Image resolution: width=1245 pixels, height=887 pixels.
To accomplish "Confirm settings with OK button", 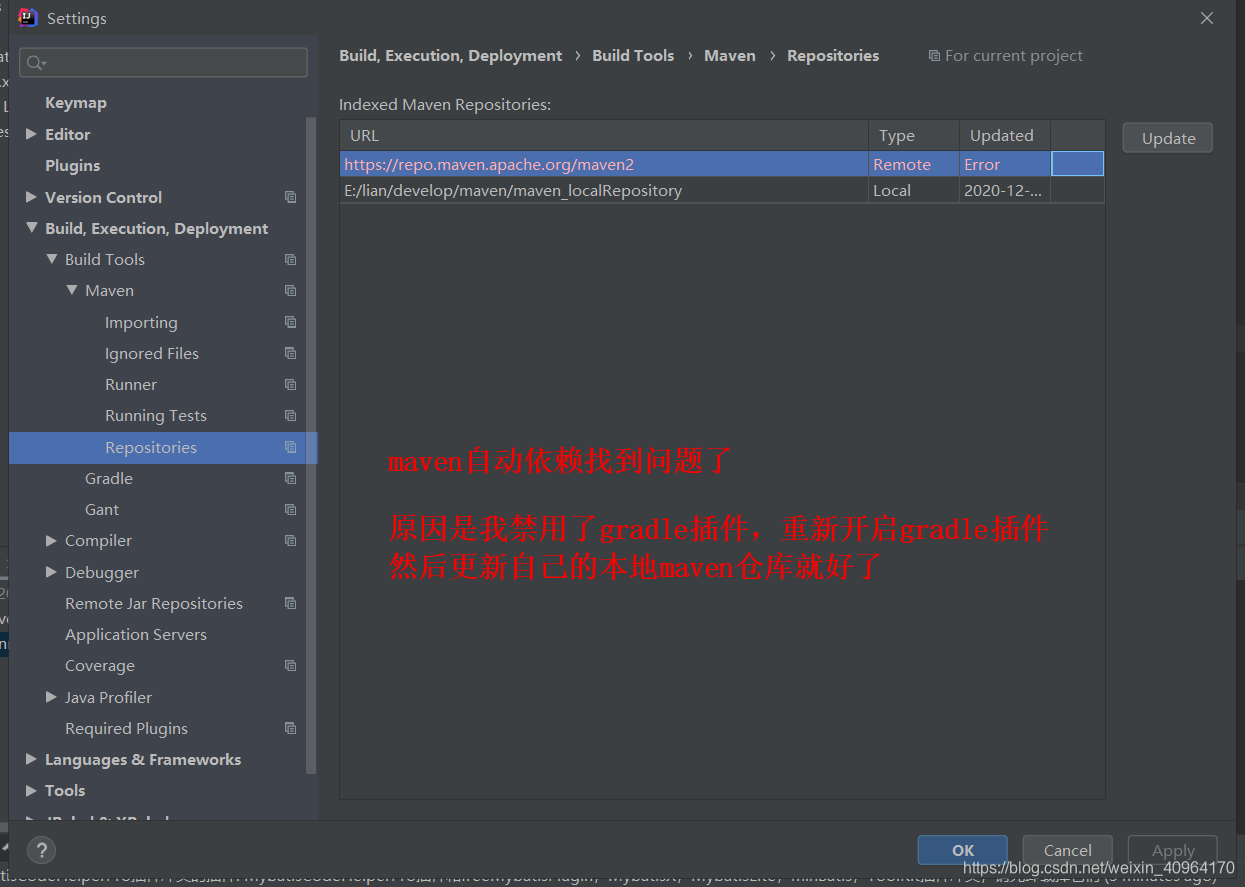I will tap(962, 850).
